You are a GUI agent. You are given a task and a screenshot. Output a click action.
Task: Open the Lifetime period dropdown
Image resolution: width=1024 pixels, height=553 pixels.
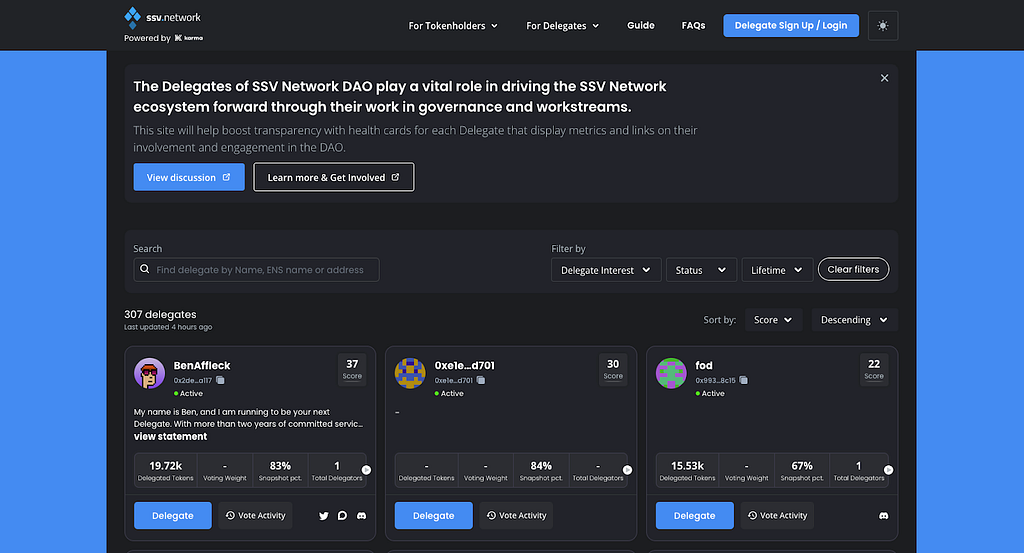(x=777, y=270)
